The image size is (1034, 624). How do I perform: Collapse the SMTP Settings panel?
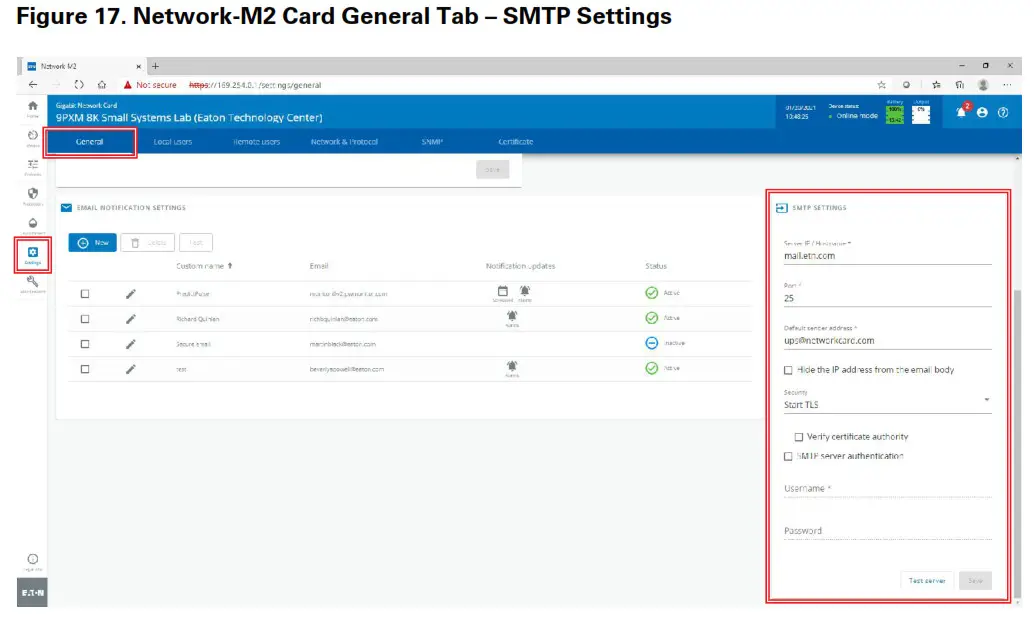click(782, 207)
